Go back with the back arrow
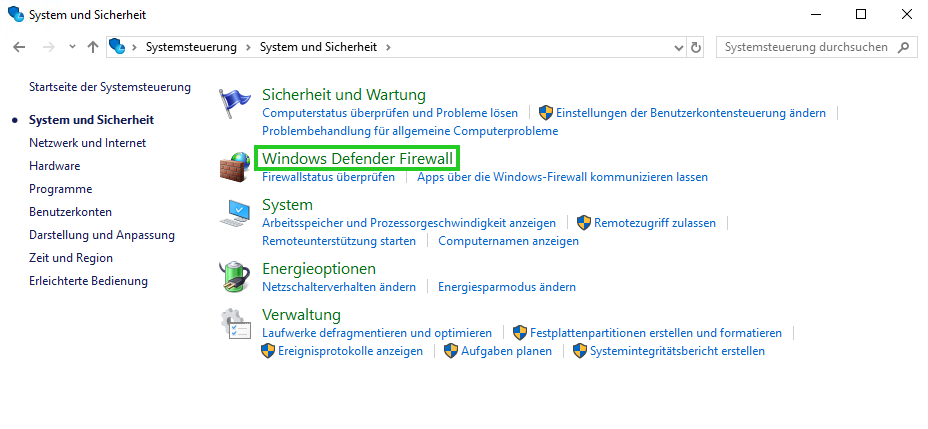 point(20,47)
